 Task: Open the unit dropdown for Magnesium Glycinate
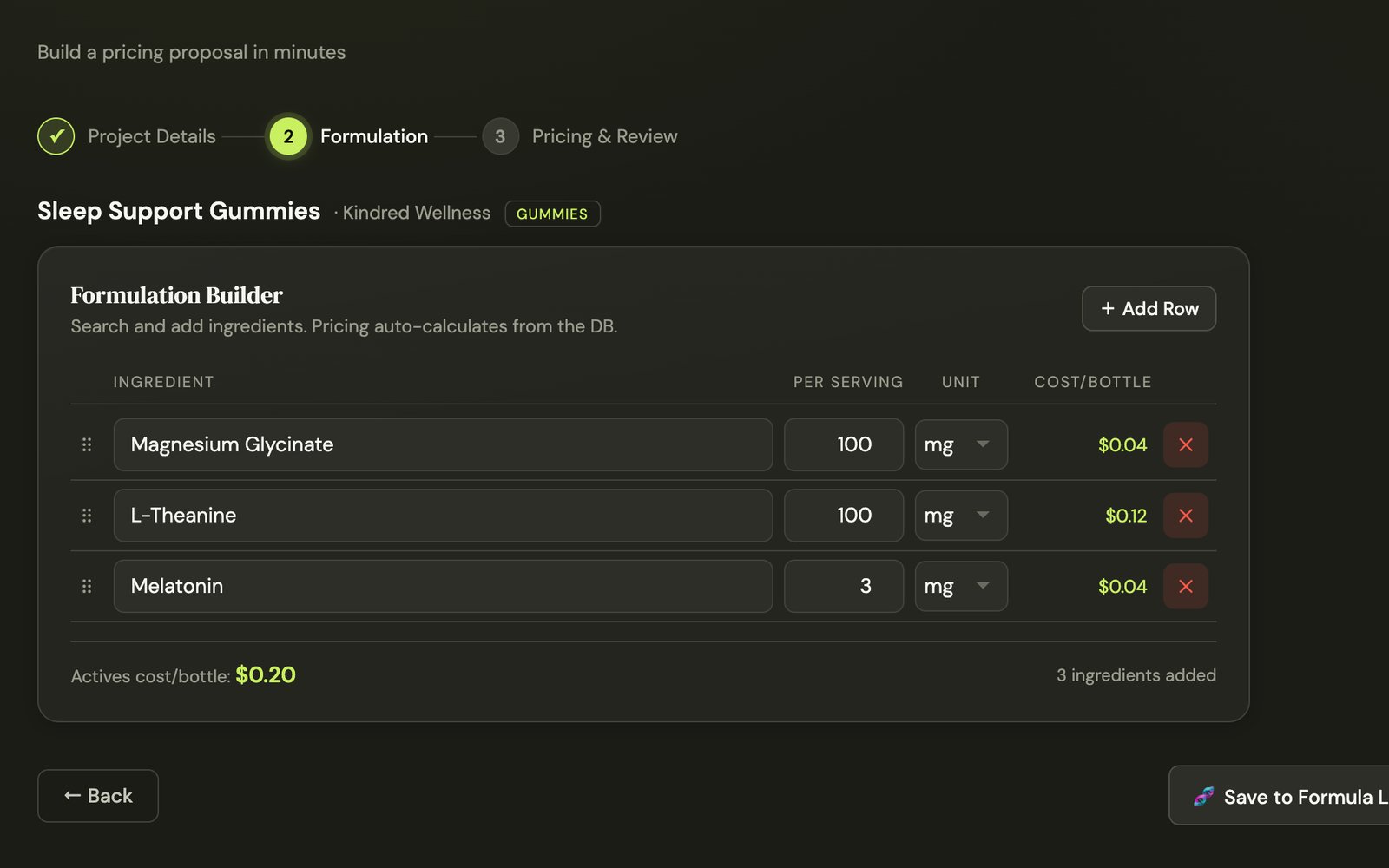(961, 444)
